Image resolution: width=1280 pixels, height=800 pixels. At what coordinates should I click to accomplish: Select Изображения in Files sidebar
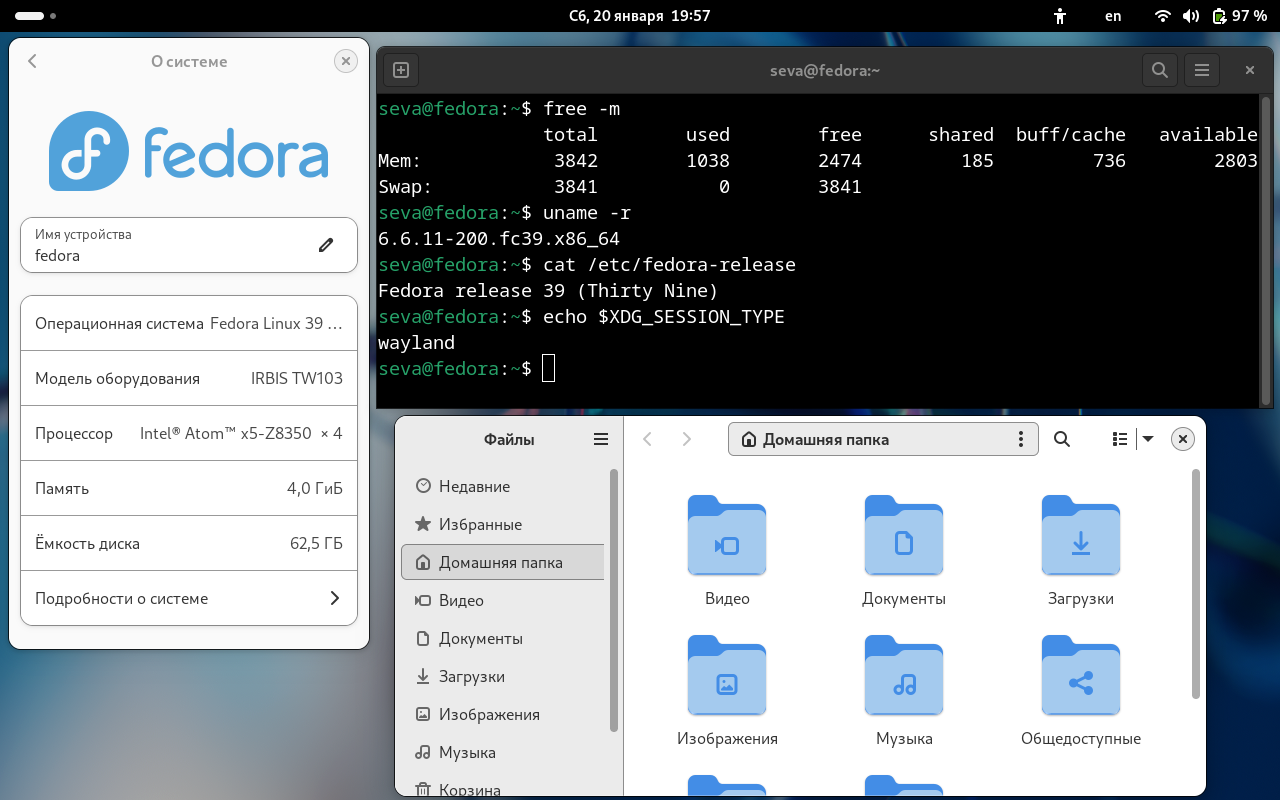click(x=503, y=714)
